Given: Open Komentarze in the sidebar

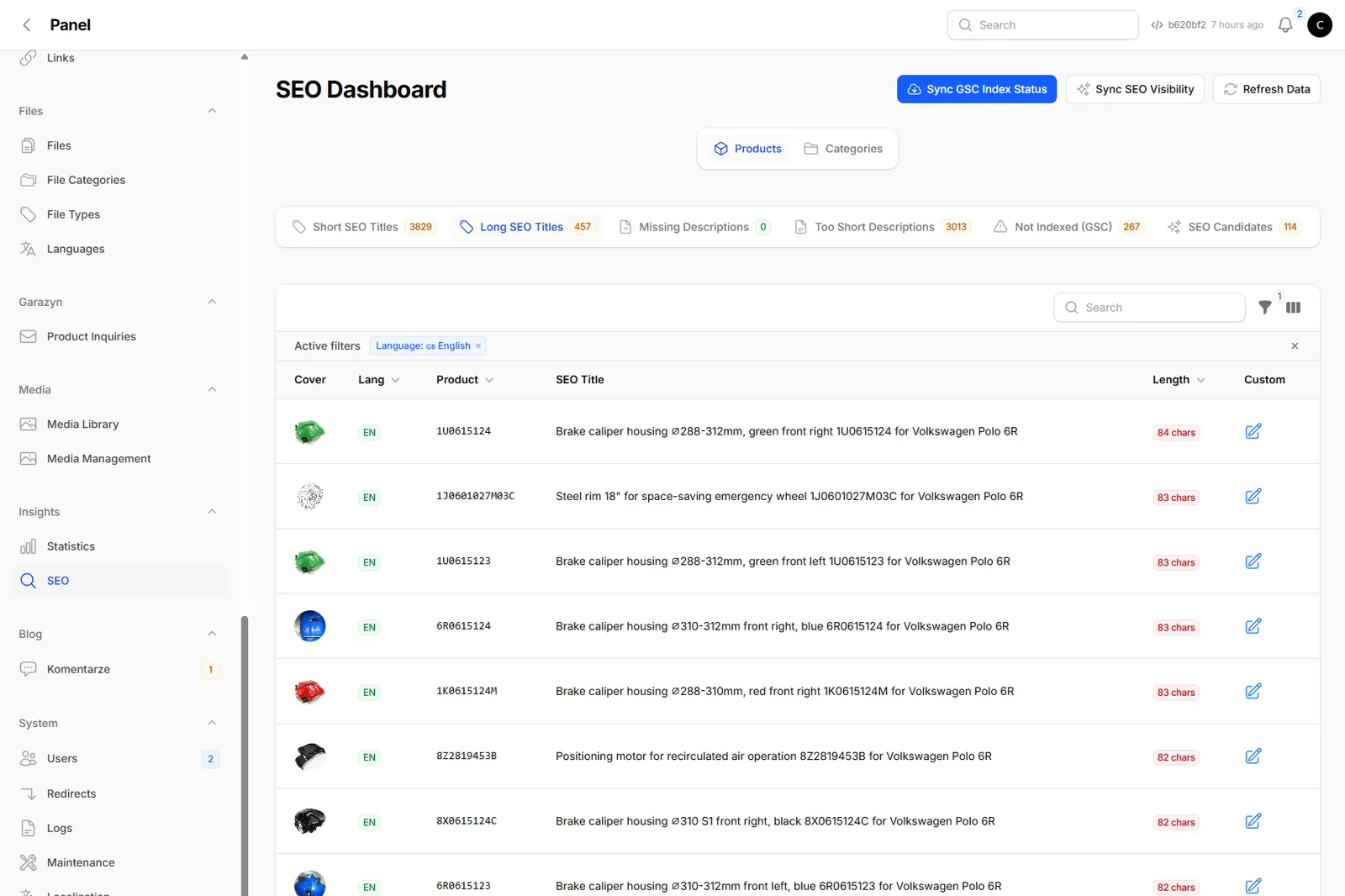Looking at the screenshot, I should click(x=119, y=669).
